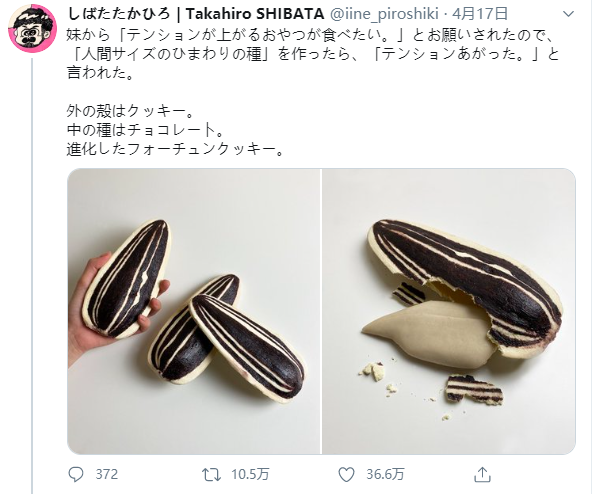Click the line 外の殻はクッキー

tap(130, 111)
